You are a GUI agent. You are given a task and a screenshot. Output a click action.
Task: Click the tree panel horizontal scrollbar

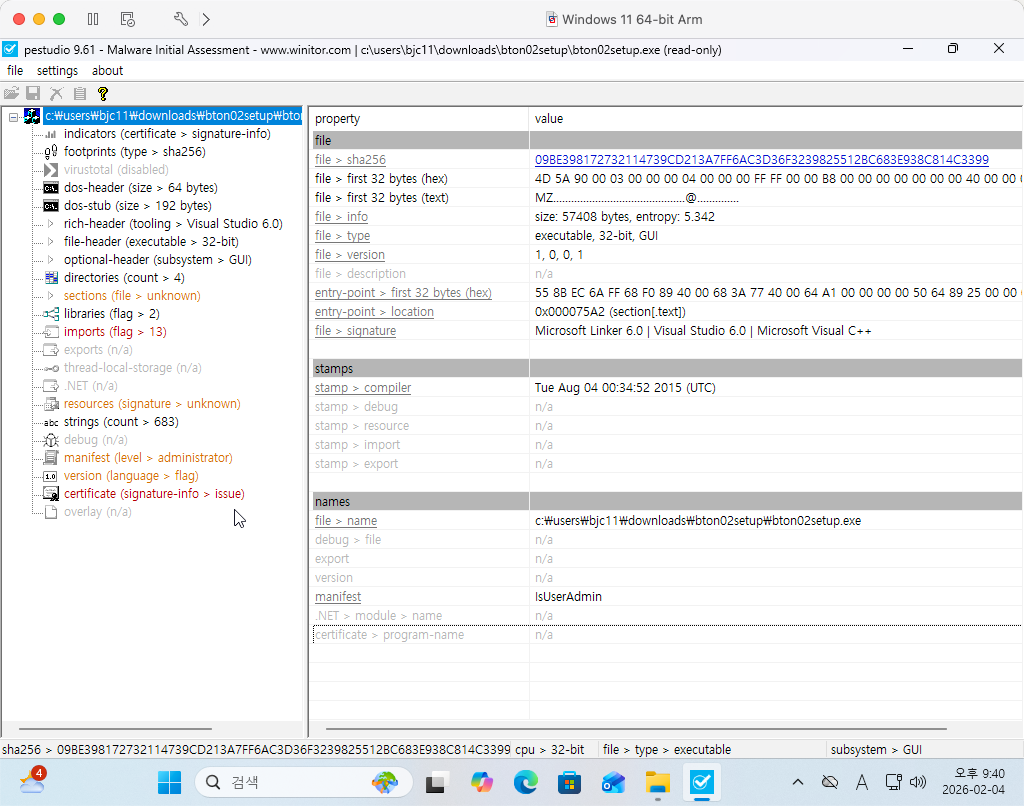point(115,730)
